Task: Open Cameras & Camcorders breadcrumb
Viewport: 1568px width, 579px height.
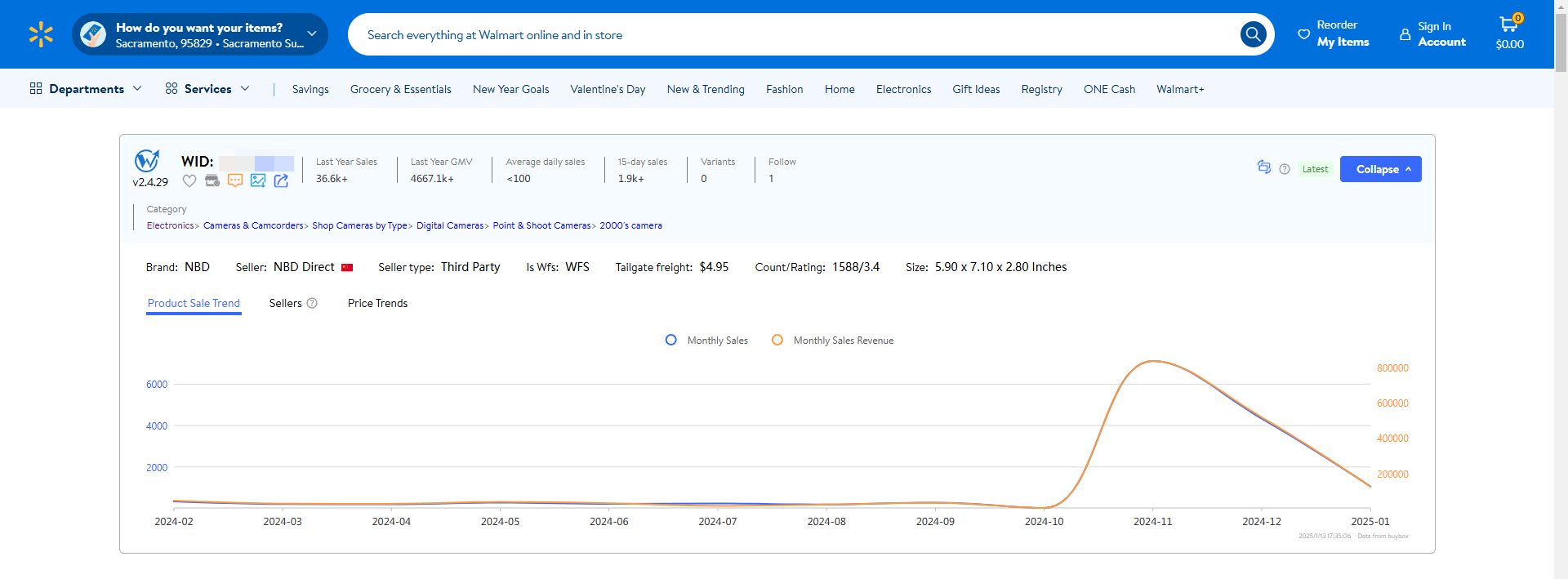Action: (x=253, y=225)
